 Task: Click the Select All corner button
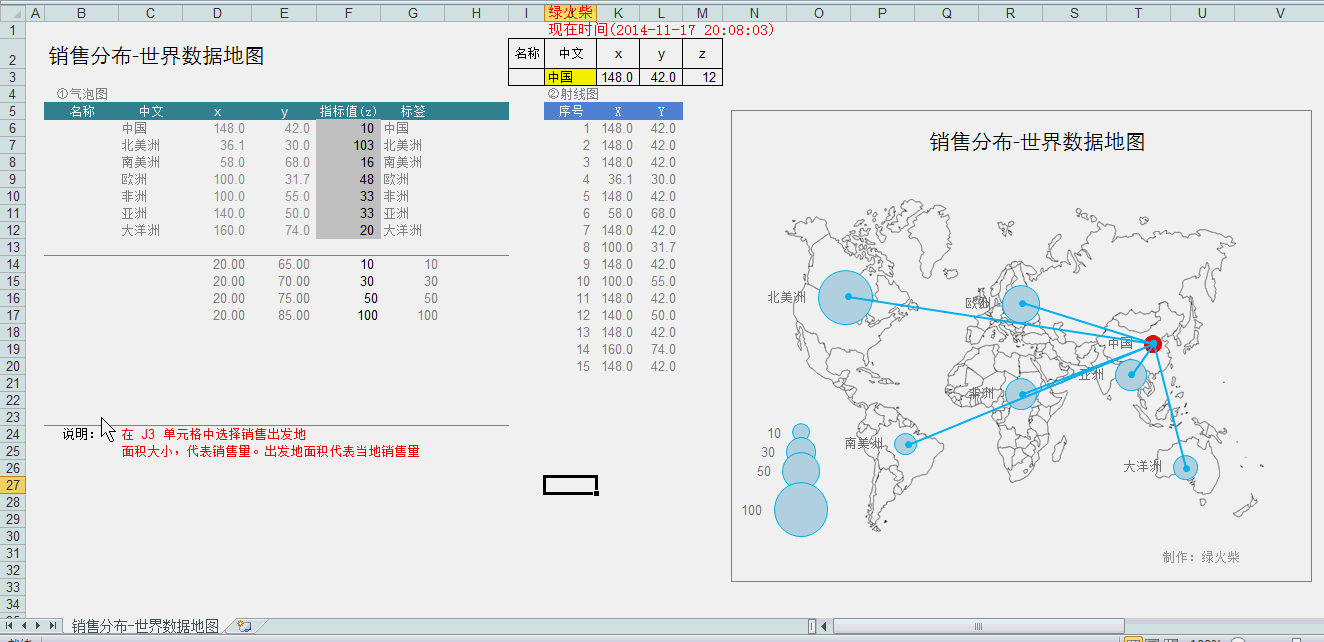tap(12, 13)
